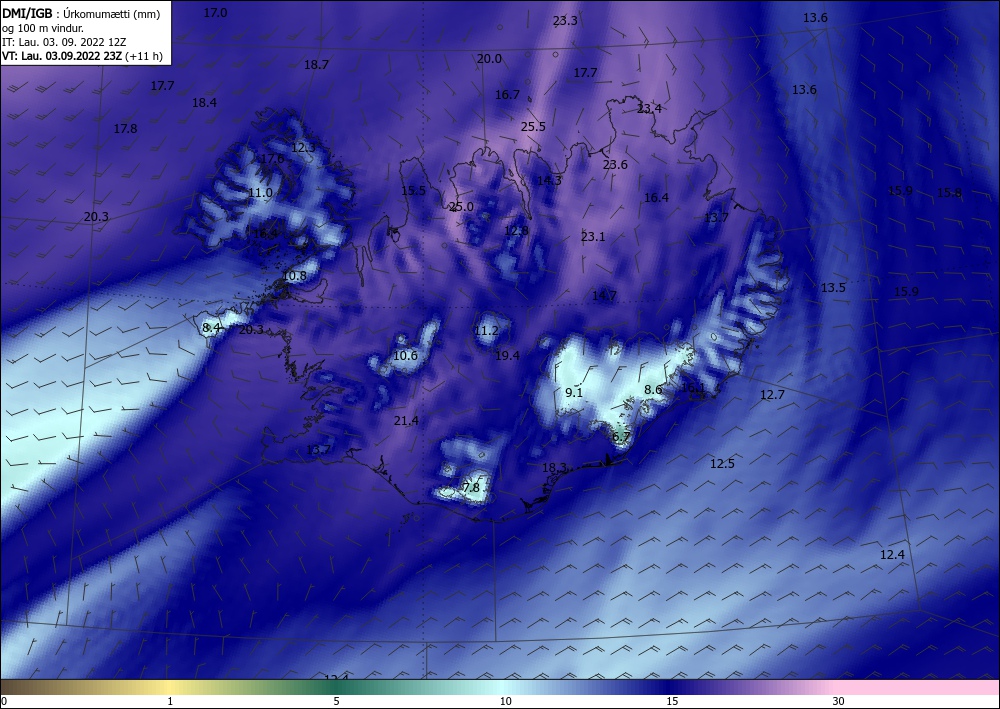This screenshot has height=709, width=1000.
Task: Click the 17.0 value on the map
Action: click(x=215, y=13)
